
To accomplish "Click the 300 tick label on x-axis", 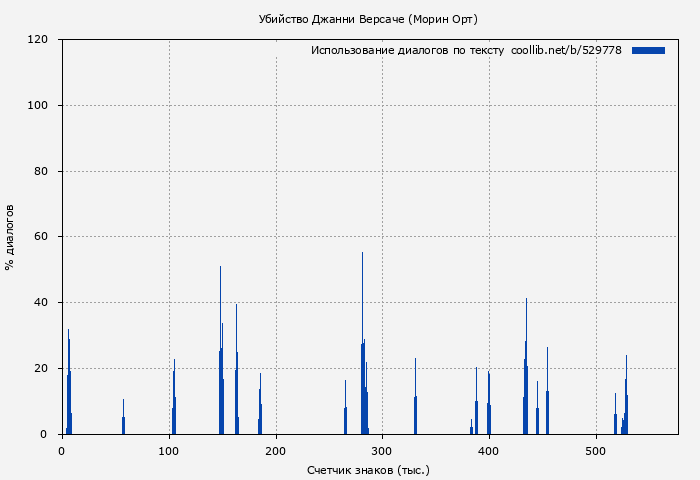I will click(x=382, y=451).
